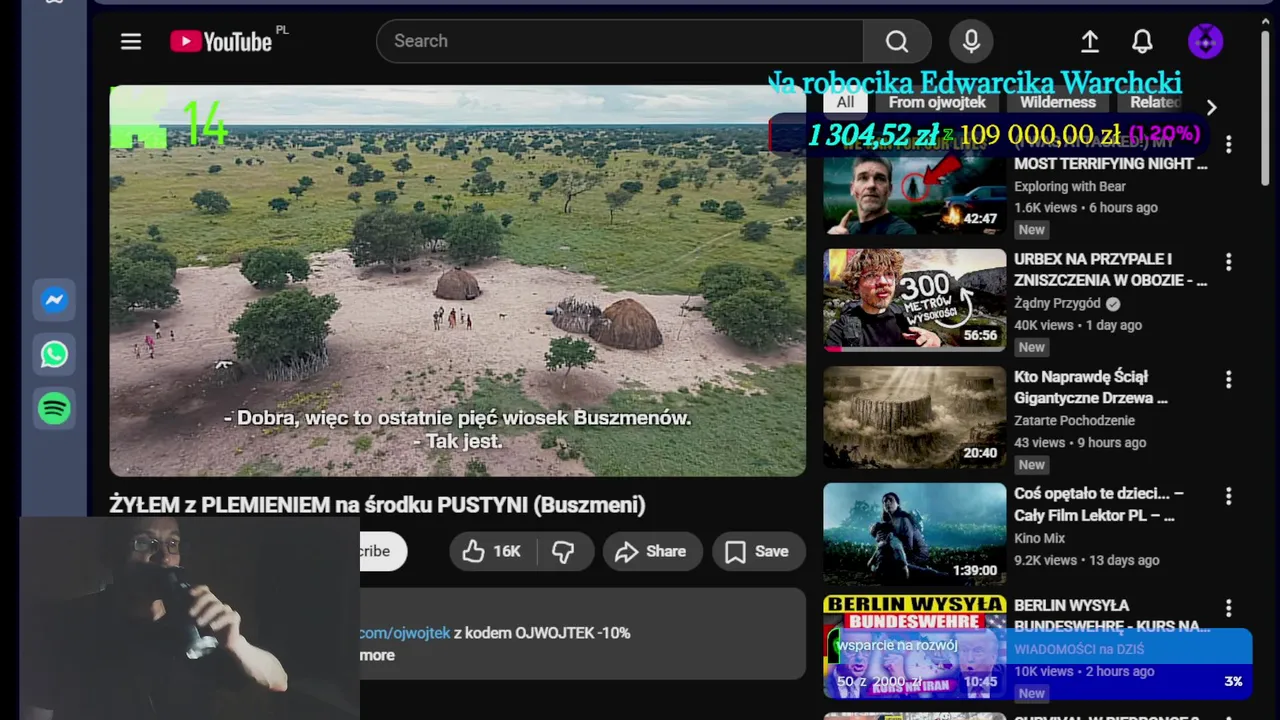The image size is (1280, 720).
Task: Go to YouTube home via logo
Action: point(221,41)
